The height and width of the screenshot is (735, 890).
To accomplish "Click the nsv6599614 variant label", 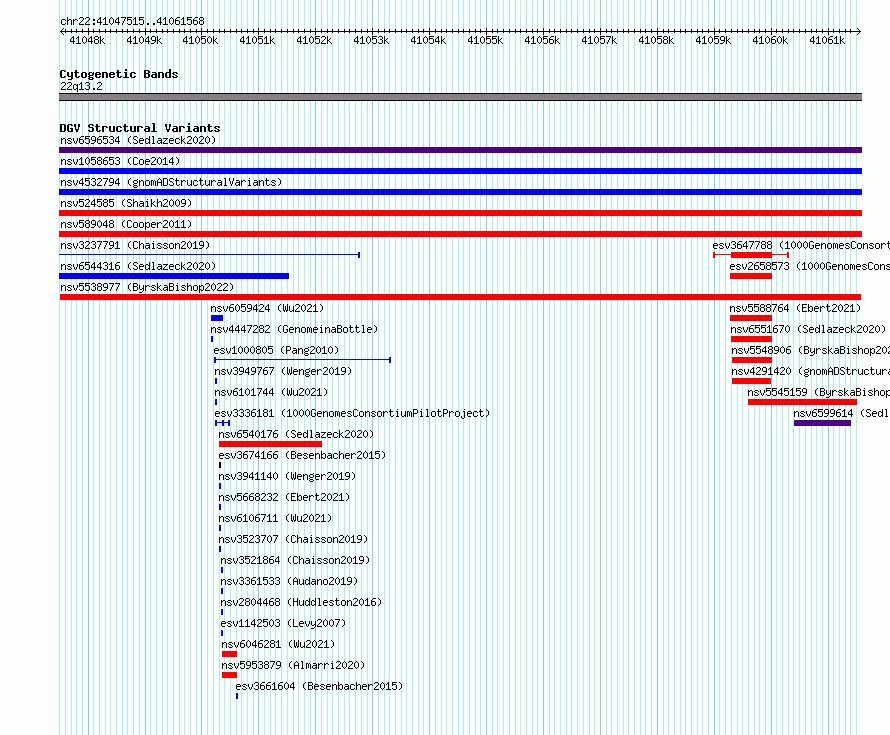I will coord(842,413).
